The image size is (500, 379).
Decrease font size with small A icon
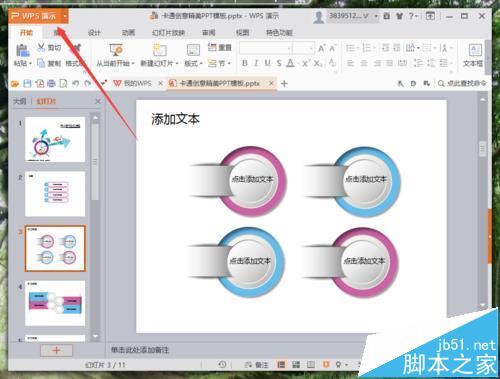(333, 48)
